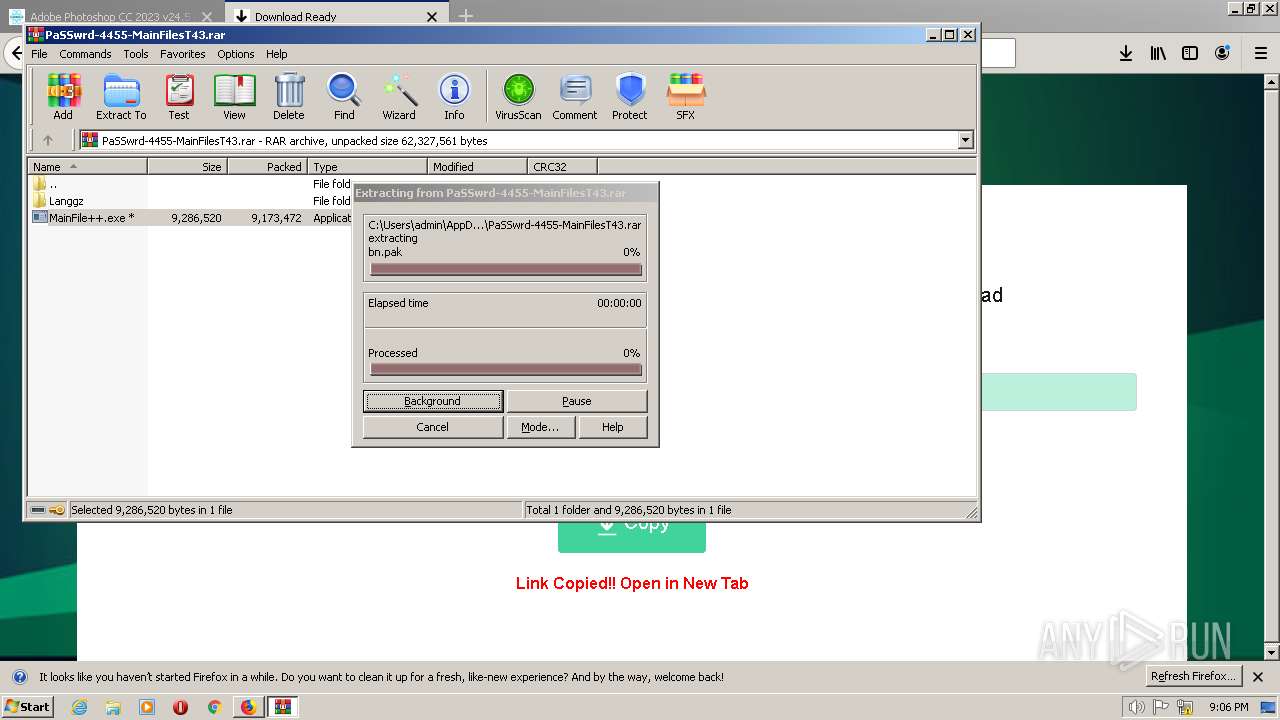Image resolution: width=1280 pixels, height=720 pixels.
Task: Go up one folder level arrow
Action: (47, 141)
